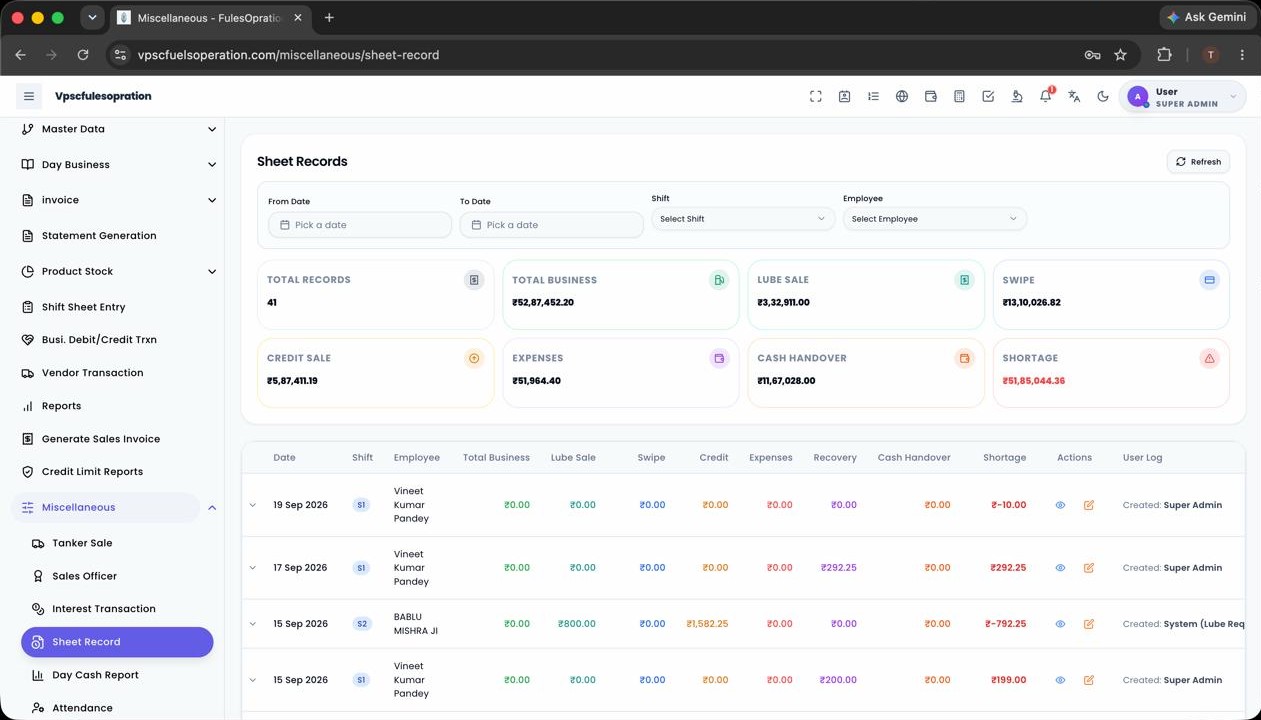
Task: Open Vendor Transaction page
Action: click(x=92, y=373)
